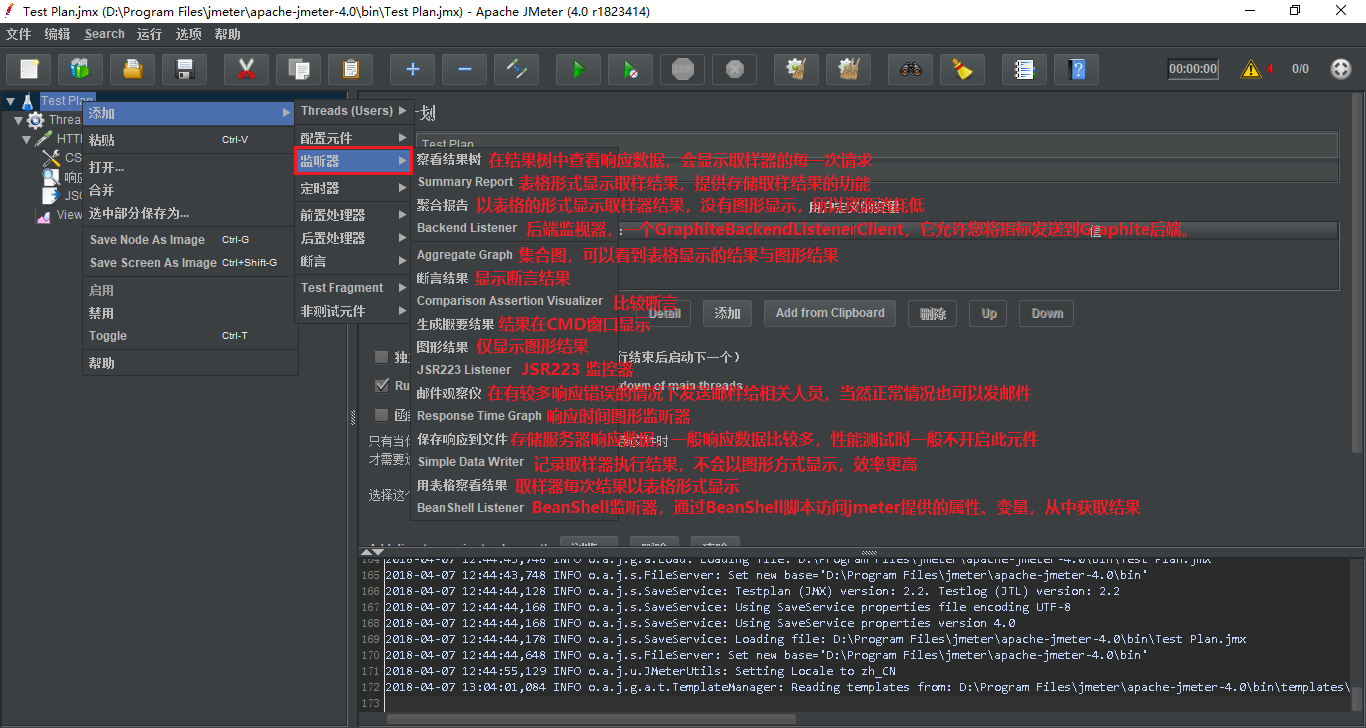Viewport: 1366px width, 728px height.
Task: Uncheck the Run tearDown thread groups checkbox
Action: [x=382, y=385]
